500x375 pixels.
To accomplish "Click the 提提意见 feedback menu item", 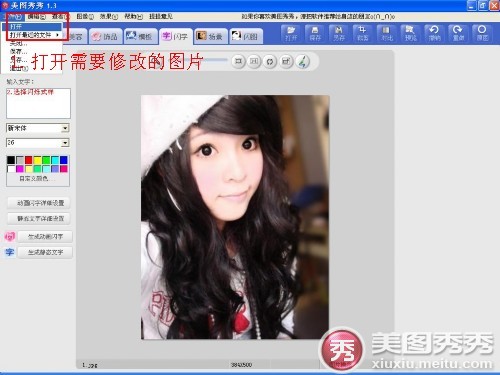I will pos(160,16).
